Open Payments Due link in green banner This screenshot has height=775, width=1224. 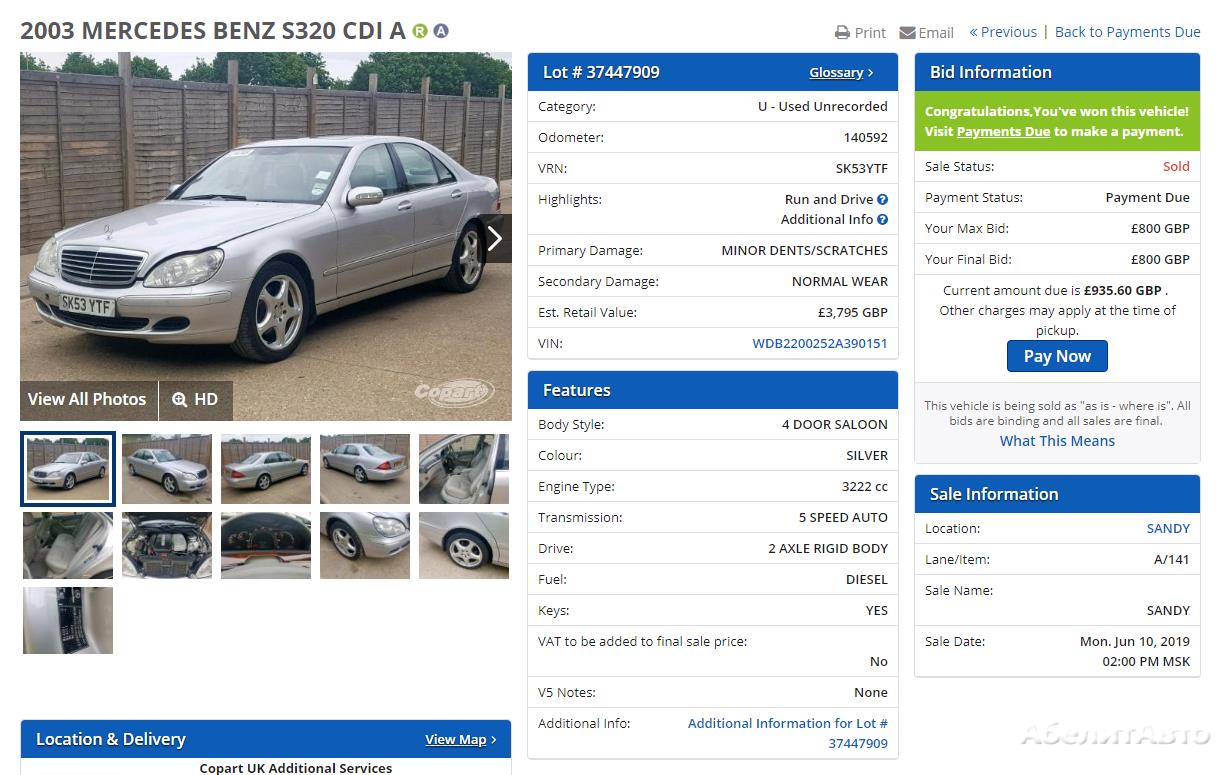1003,131
